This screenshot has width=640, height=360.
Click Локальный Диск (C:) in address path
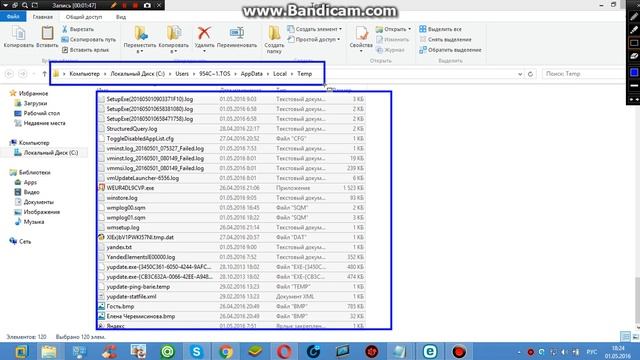138,74
